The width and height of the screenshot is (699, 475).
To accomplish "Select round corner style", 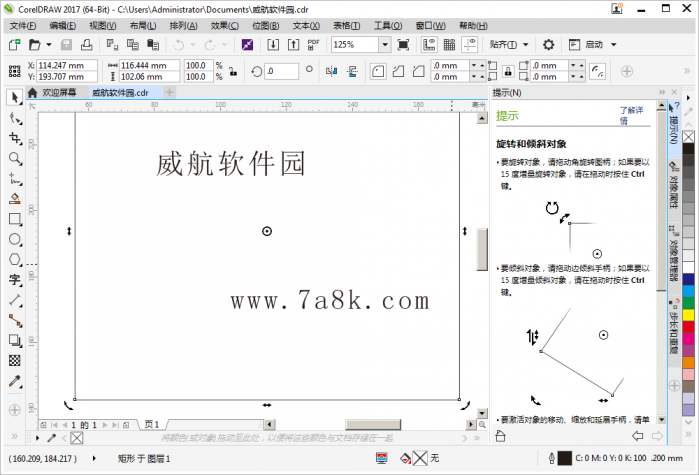I will coord(378,71).
